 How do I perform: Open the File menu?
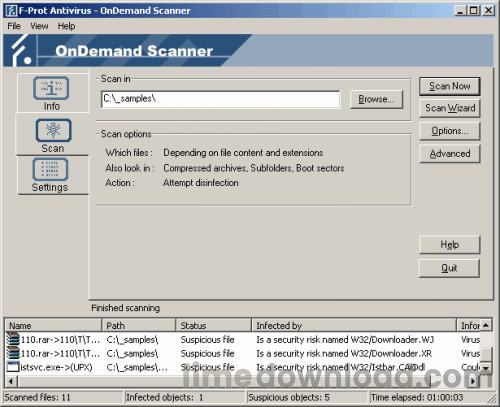(x=14, y=26)
